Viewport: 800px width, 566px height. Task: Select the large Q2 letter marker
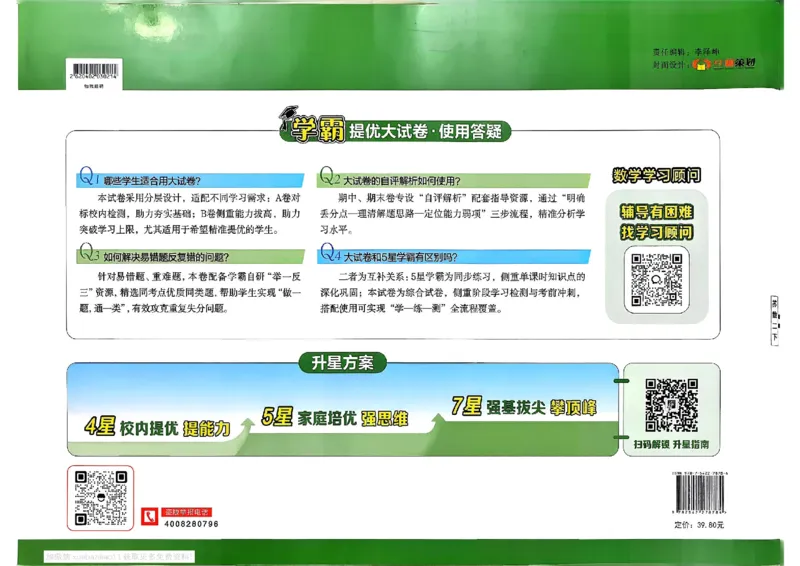[329, 176]
